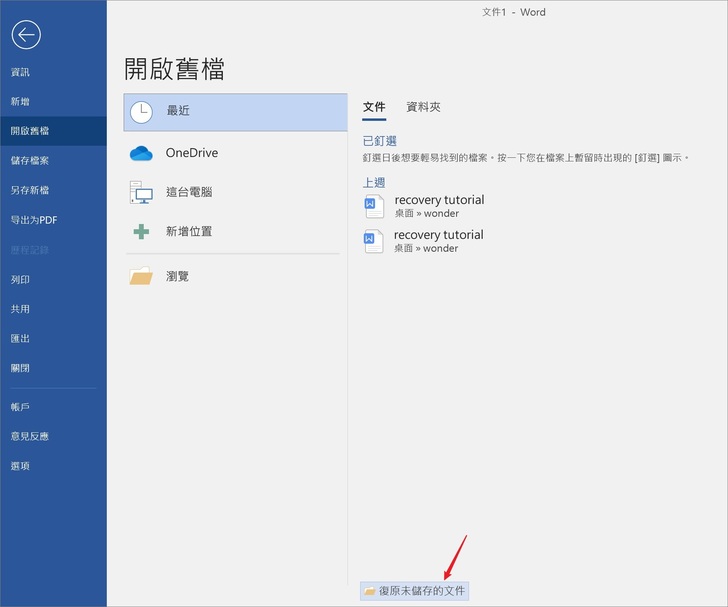The width and height of the screenshot is (728, 607).
Task: Switch to the 資料夾 tab
Action: tap(423, 107)
